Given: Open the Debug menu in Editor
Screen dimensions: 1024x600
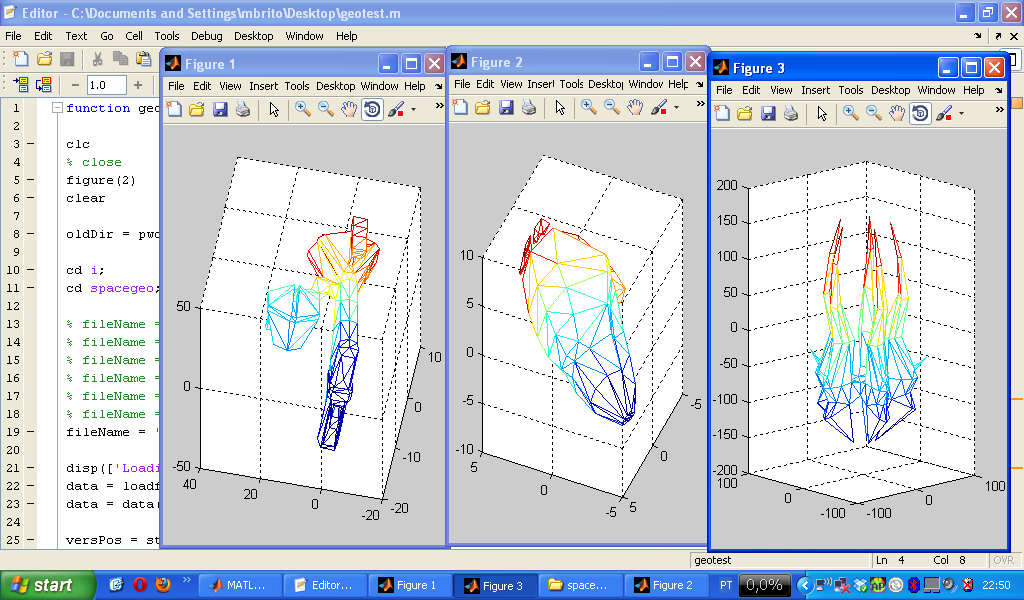Looking at the screenshot, I should tap(206, 36).
